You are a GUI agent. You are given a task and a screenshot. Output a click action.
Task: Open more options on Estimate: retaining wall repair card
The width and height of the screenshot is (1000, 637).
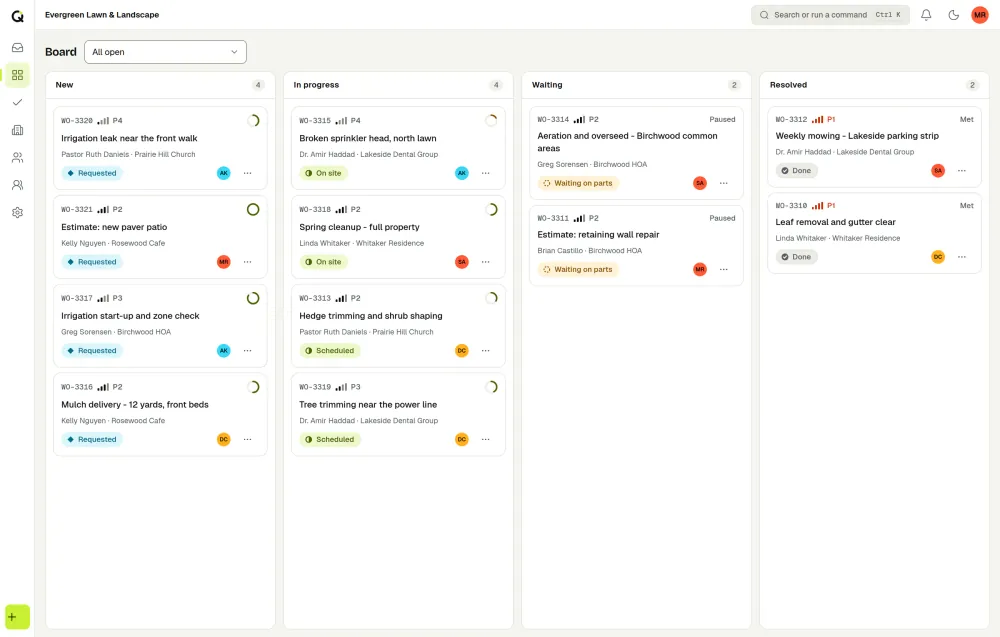click(x=723, y=269)
